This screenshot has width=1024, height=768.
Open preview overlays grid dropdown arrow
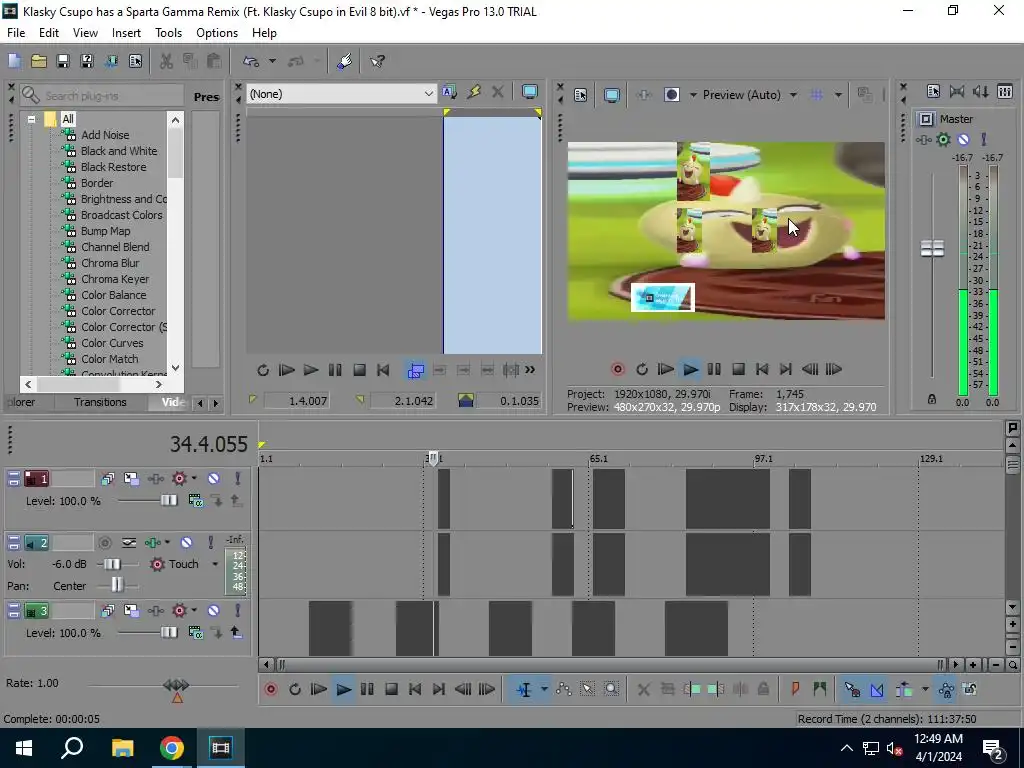[838, 95]
